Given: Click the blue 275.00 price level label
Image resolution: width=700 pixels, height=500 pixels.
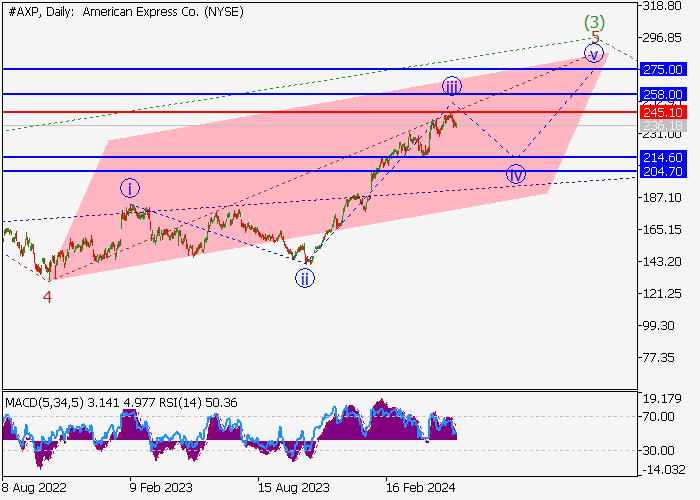Looking at the screenshot, I should click(x=663, y=70).
